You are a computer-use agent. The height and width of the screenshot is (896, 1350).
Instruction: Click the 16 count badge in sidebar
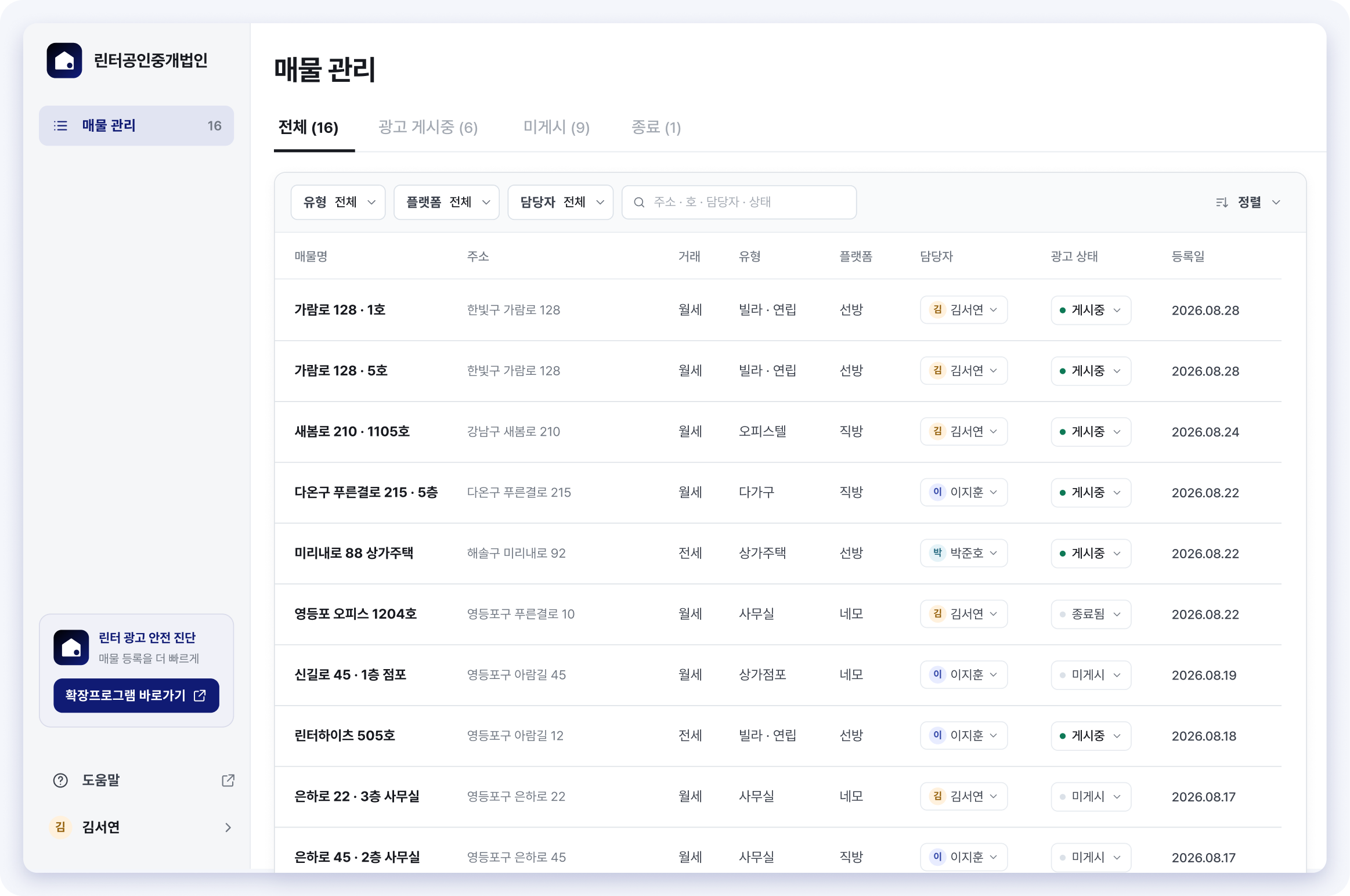click(215, 126)
